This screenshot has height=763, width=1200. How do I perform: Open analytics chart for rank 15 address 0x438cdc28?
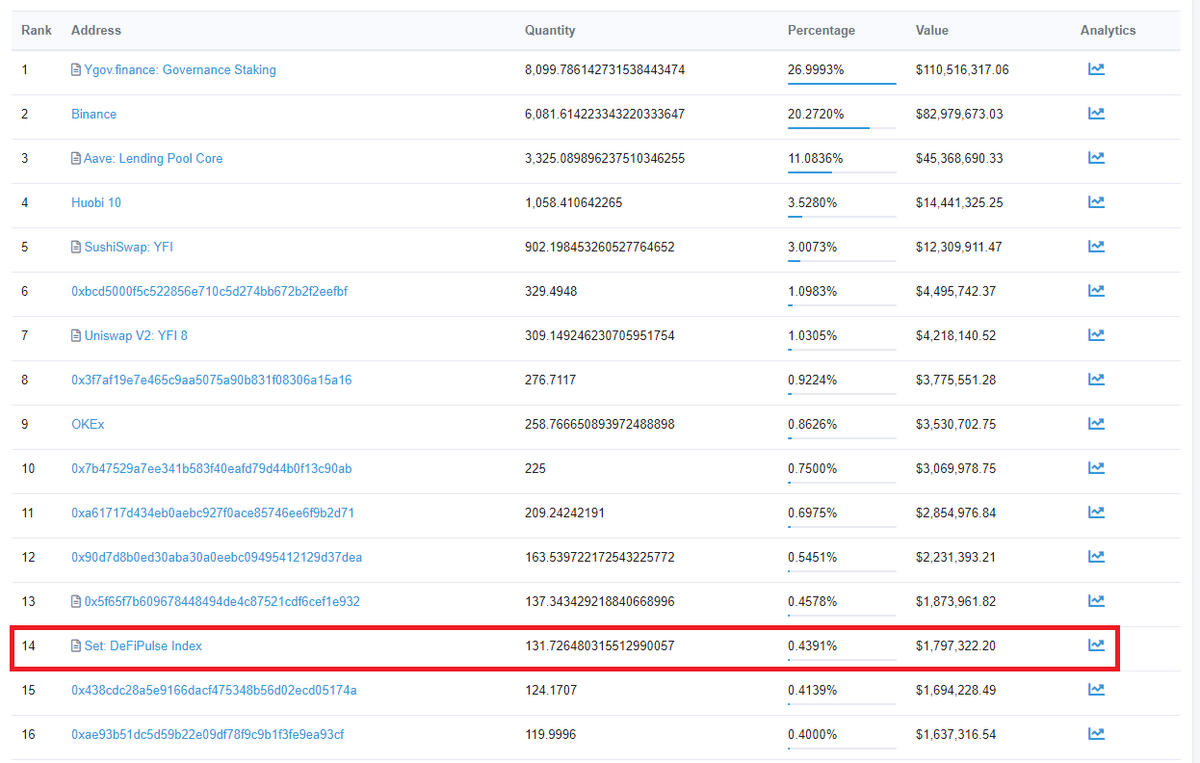1096,690
